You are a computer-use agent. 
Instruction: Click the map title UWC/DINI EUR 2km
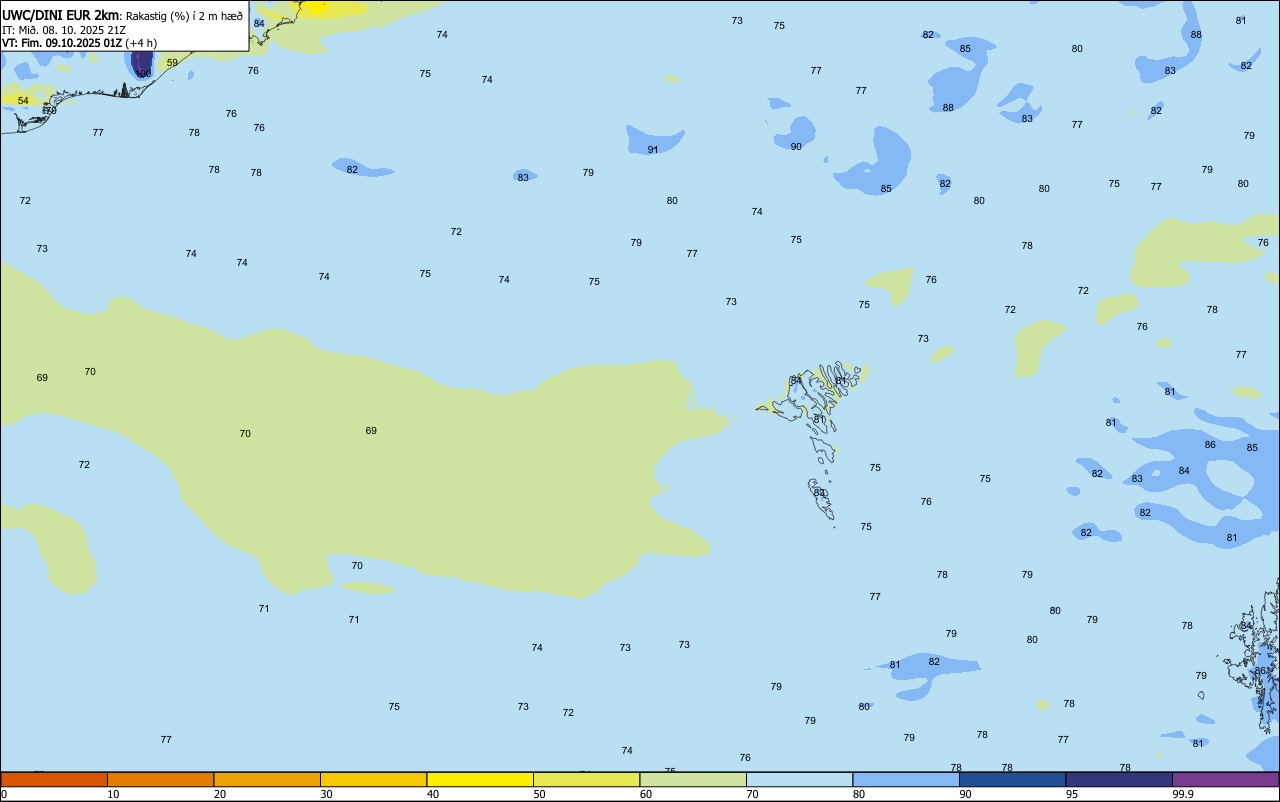click(x=60, y=15)
